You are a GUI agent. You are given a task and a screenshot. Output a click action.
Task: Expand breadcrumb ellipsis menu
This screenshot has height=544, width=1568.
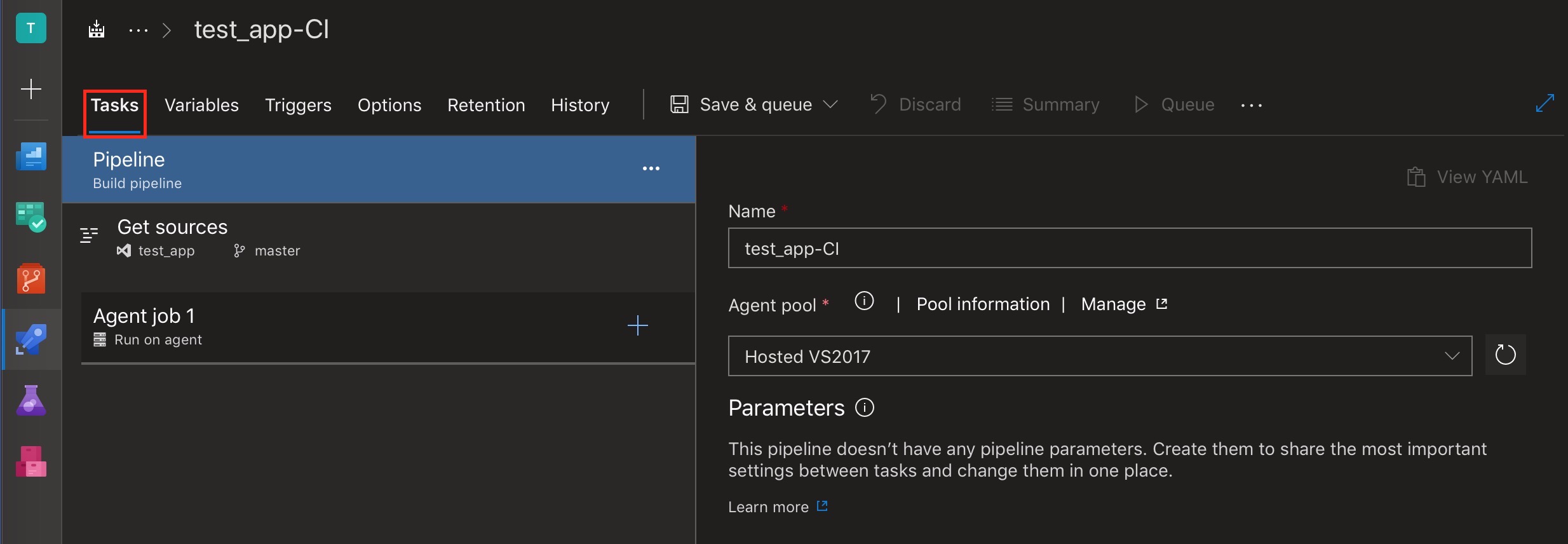(138, 30)
